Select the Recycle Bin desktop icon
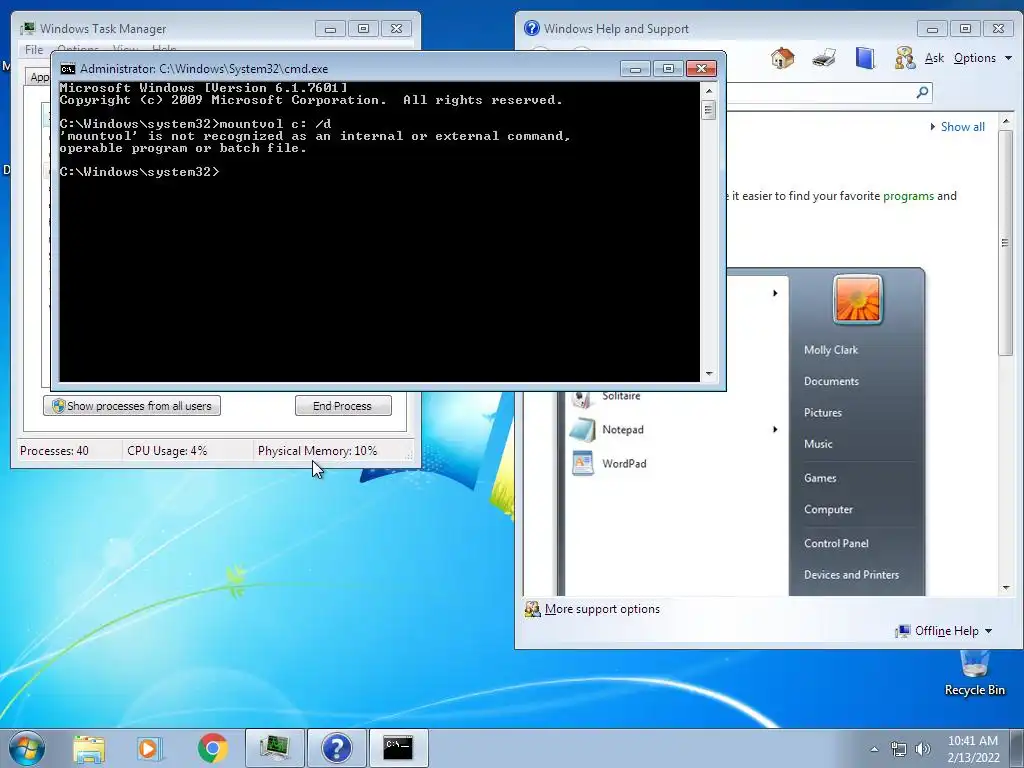 tap(974, 674)
